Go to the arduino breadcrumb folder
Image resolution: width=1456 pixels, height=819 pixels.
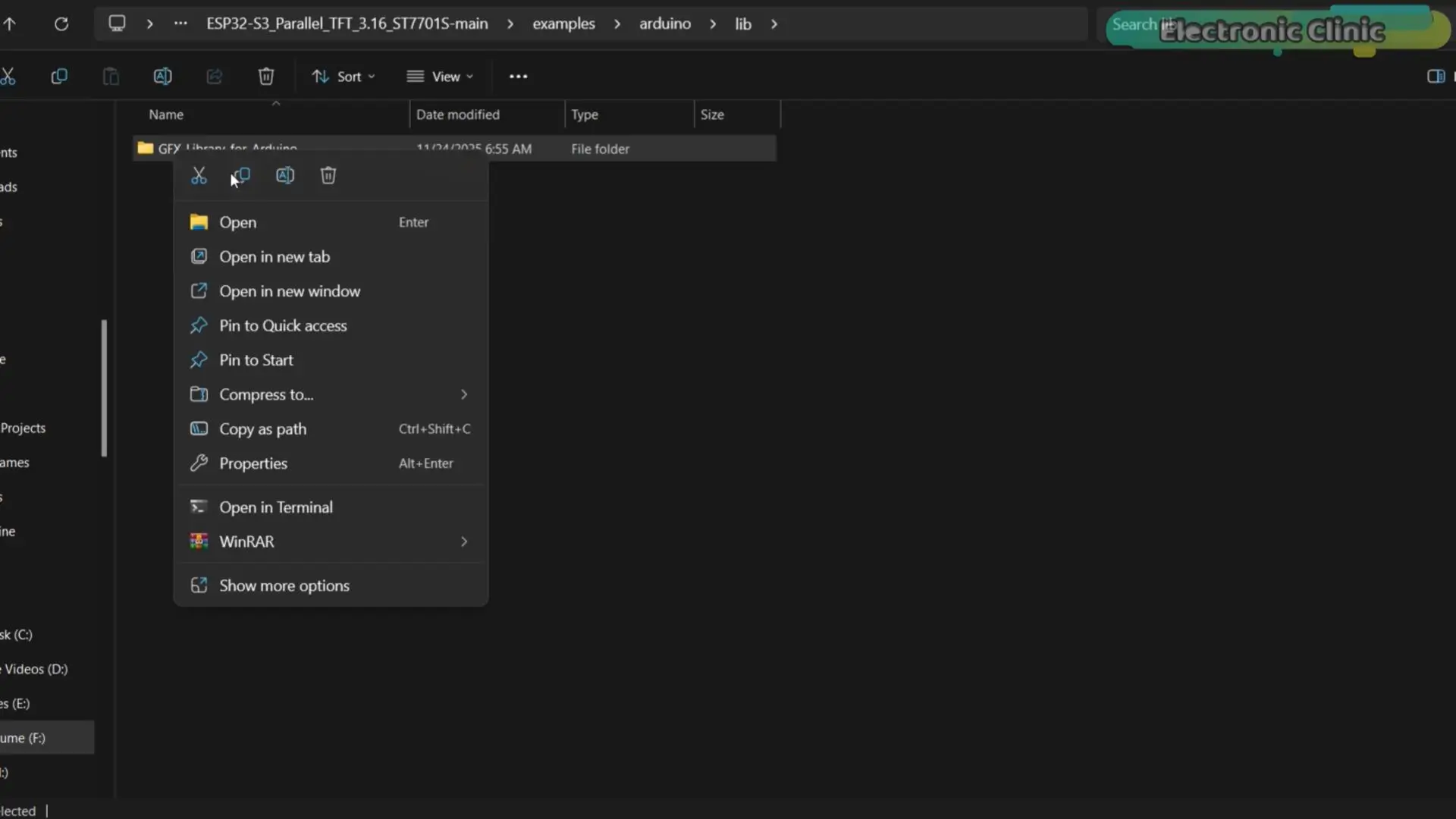point(665,24)
